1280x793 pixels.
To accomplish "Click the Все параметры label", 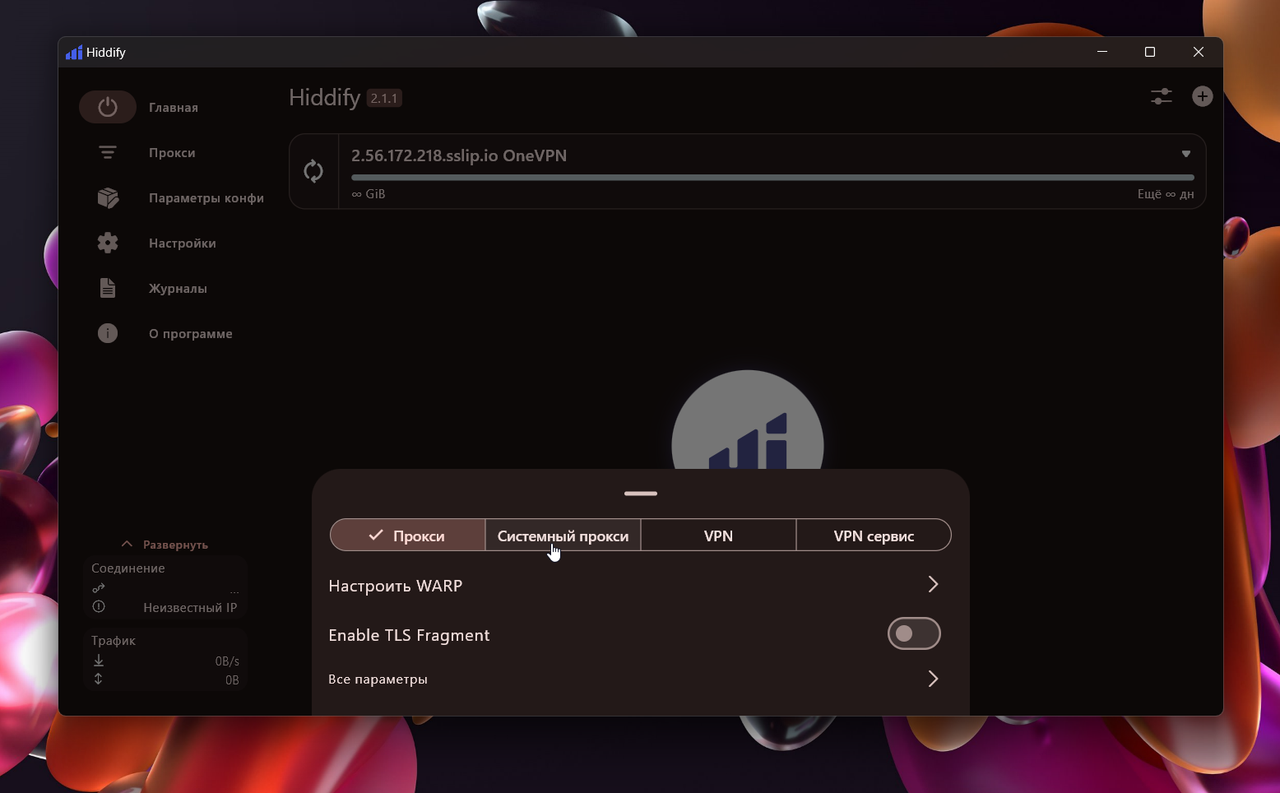I will 378,679.
